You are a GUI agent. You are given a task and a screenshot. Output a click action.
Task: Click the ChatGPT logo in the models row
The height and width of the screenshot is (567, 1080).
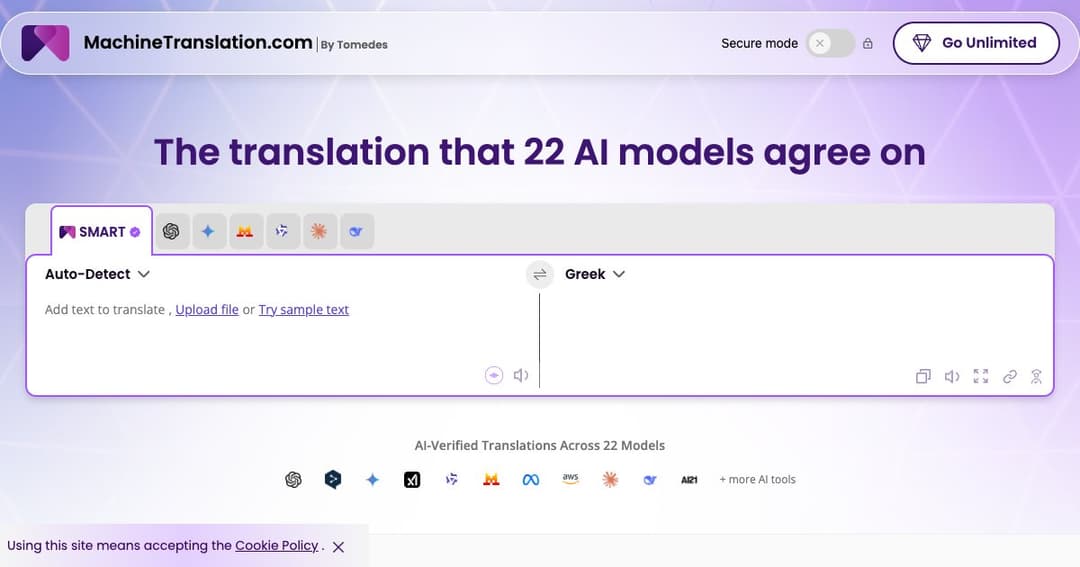tap(293, 480)
